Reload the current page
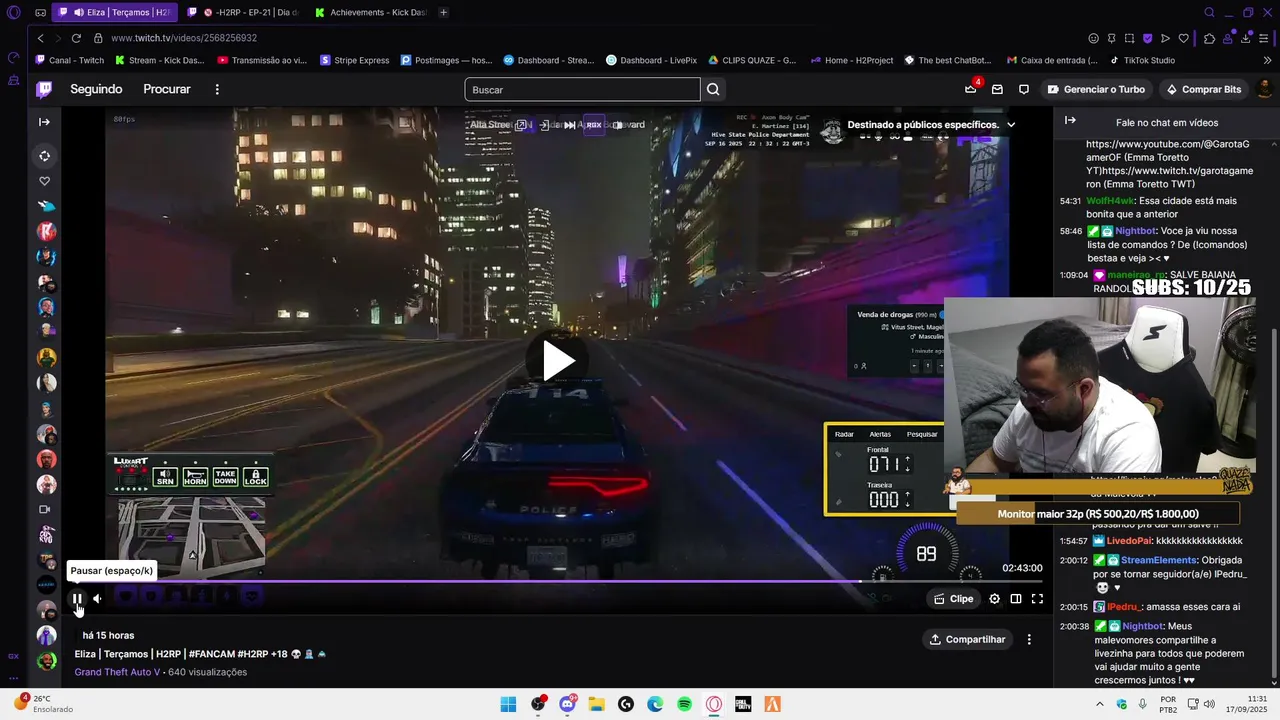1280x720 pixels. tap(76, 38)
